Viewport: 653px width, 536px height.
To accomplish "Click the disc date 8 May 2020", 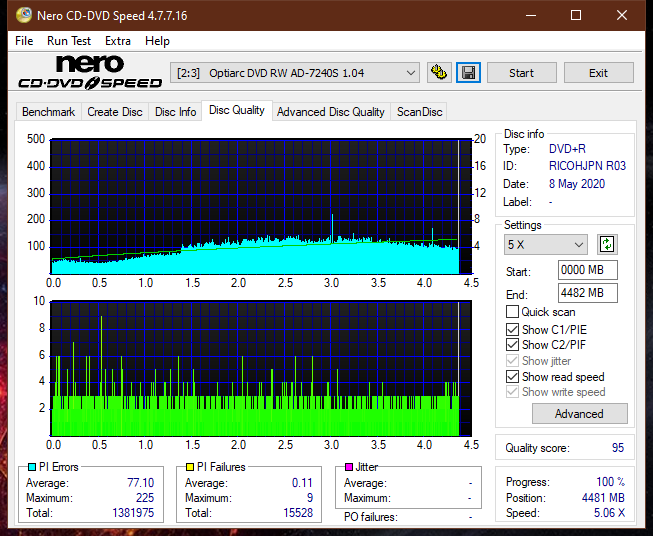I will tap(577, 184).
